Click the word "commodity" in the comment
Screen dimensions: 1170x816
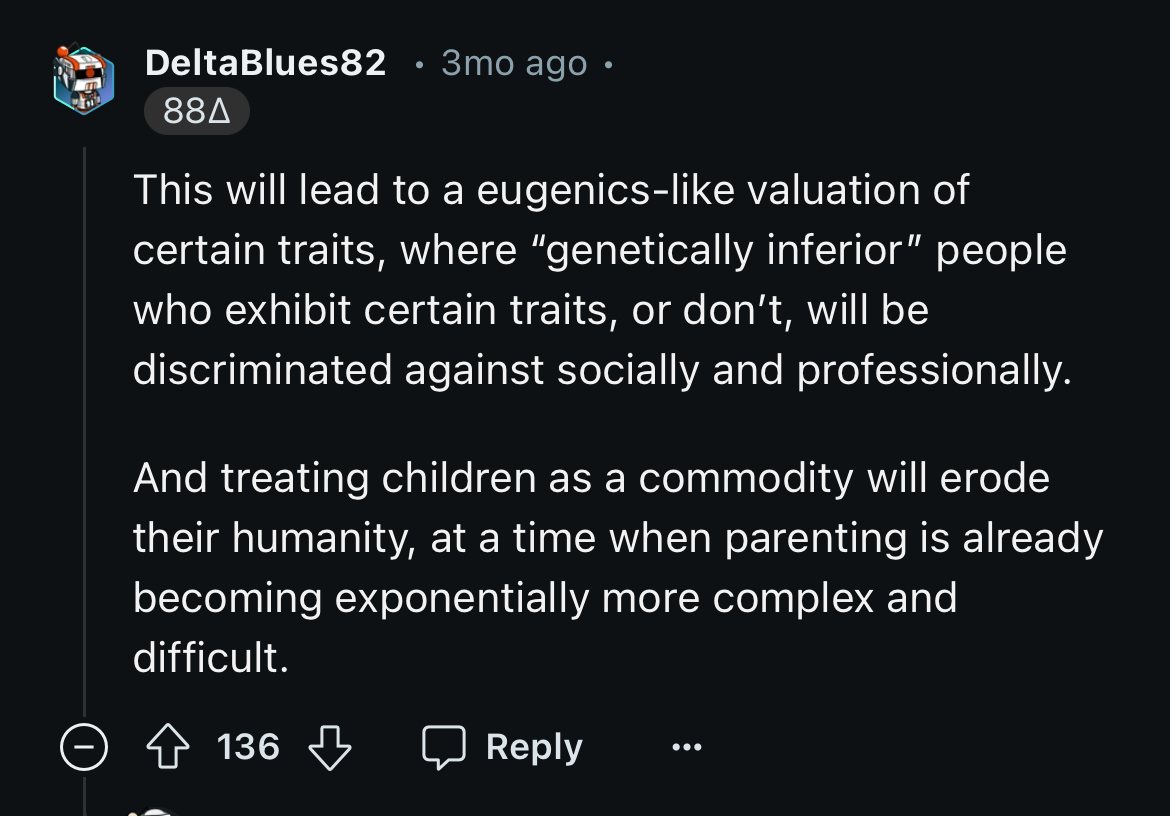coord(746,478)
